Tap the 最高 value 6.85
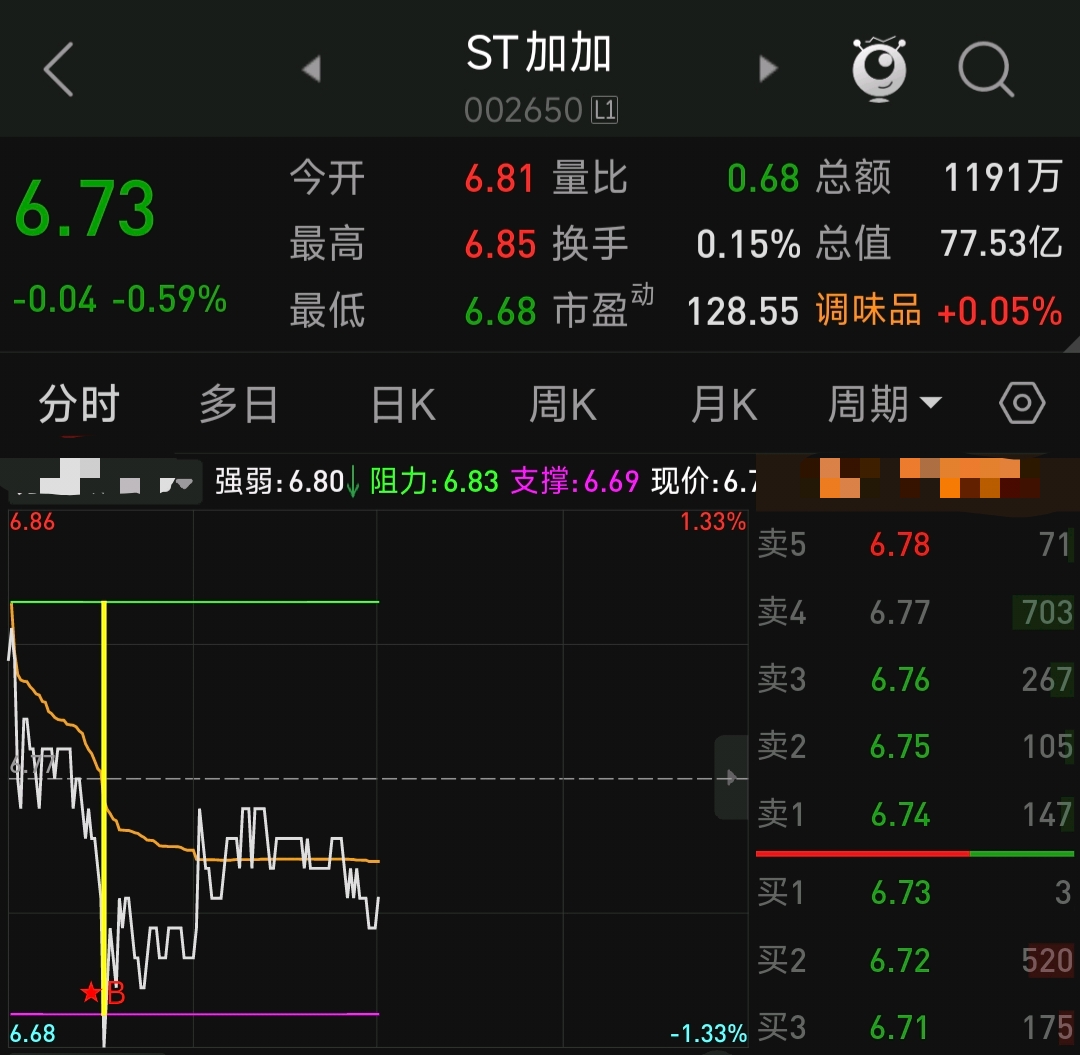The image size is (1080, 1055). [x=500, y=244]
